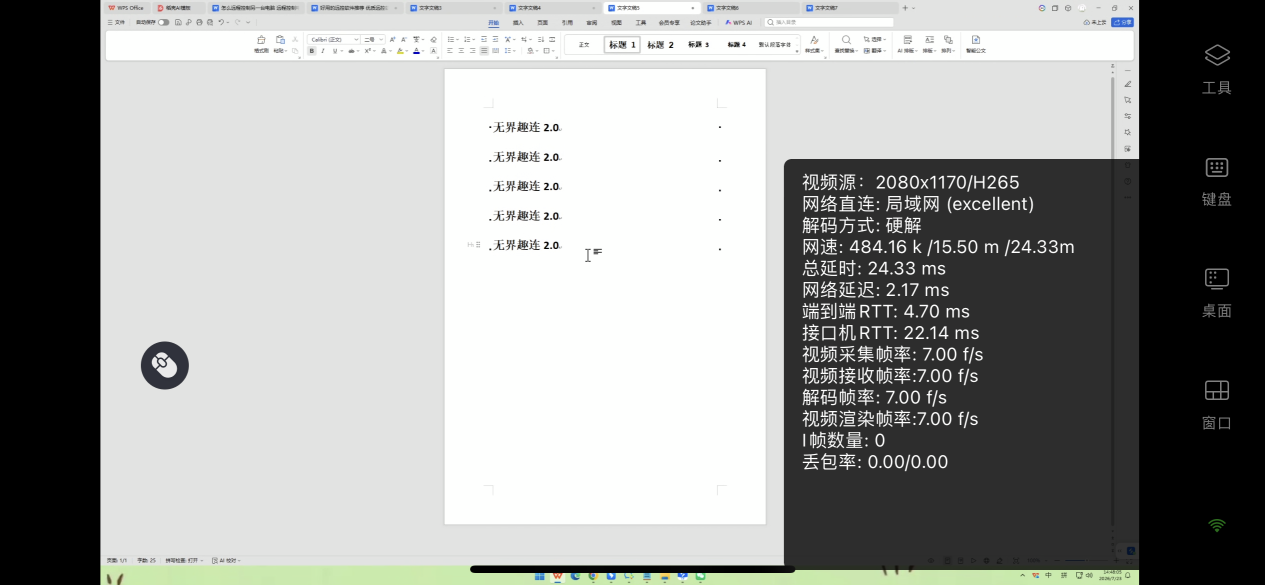Click the Windows Start button on taskbar

[x=540, y=576]
